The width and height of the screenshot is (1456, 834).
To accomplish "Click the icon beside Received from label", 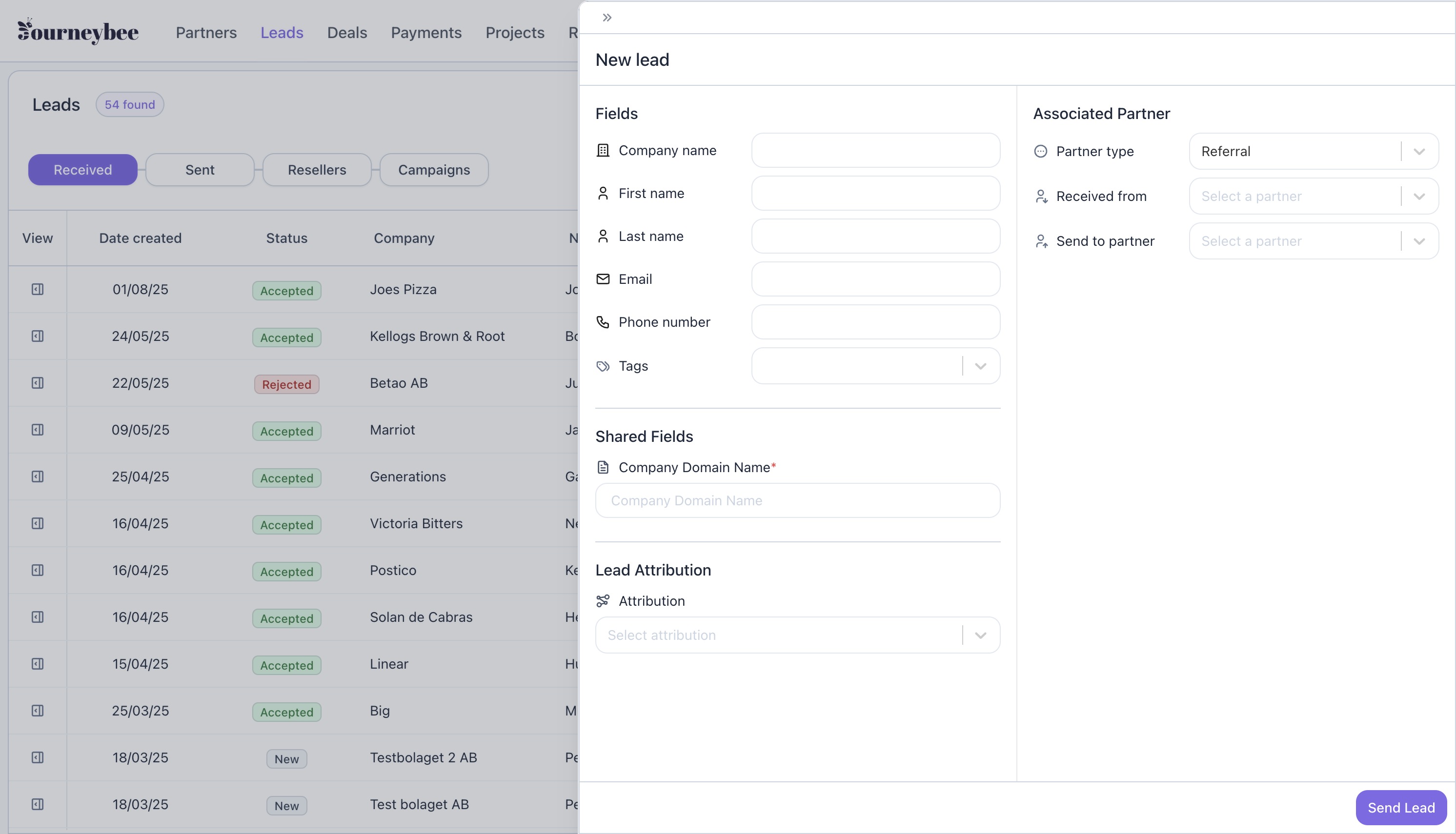I will click(1041, 197).
